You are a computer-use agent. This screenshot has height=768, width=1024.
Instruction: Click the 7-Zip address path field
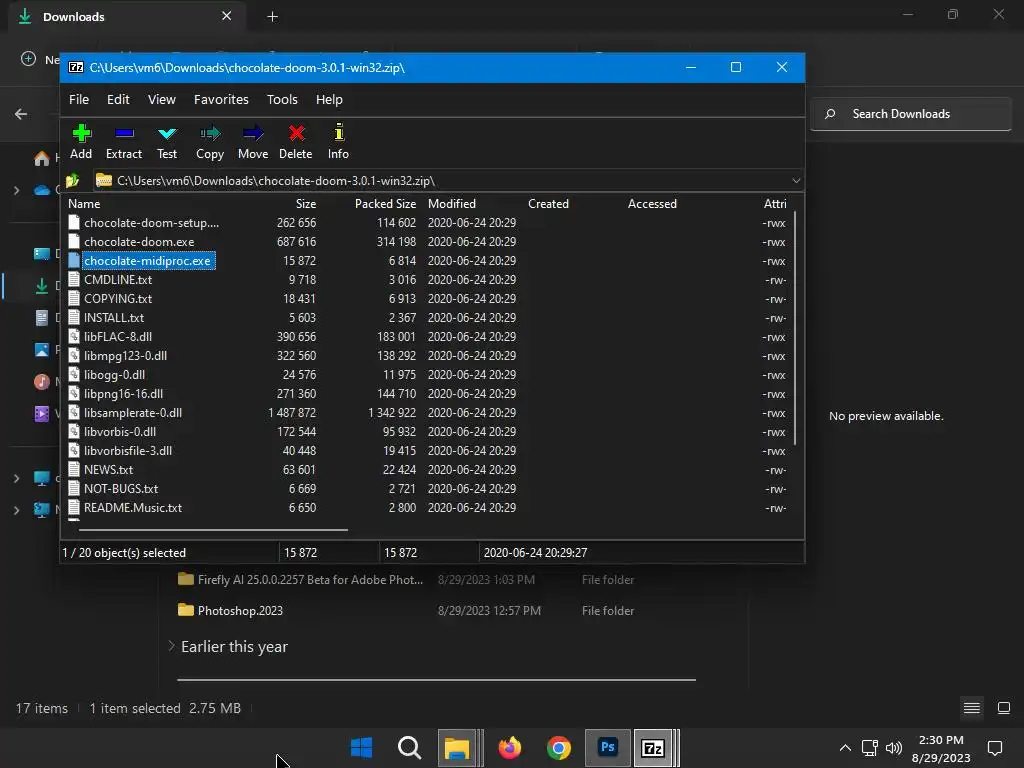tap(449, 180)
